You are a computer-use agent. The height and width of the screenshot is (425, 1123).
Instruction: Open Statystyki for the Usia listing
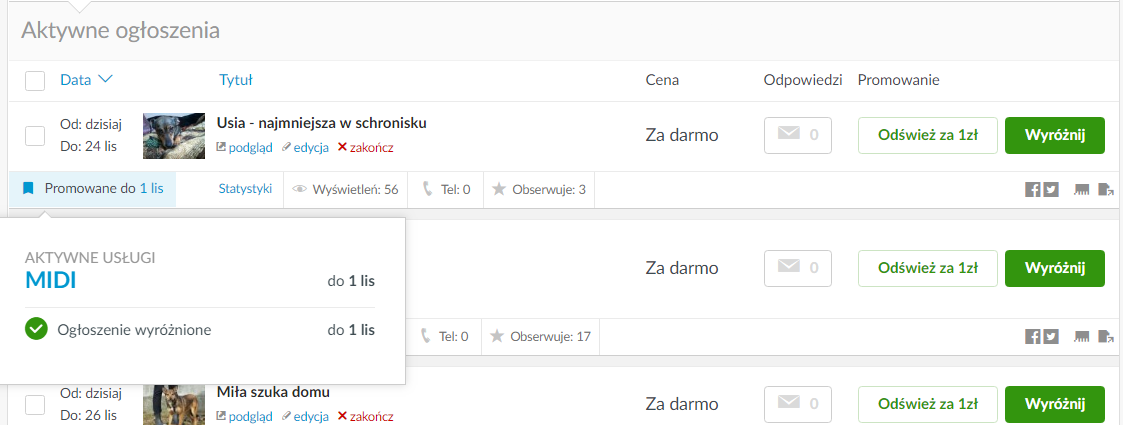point(245,188)
